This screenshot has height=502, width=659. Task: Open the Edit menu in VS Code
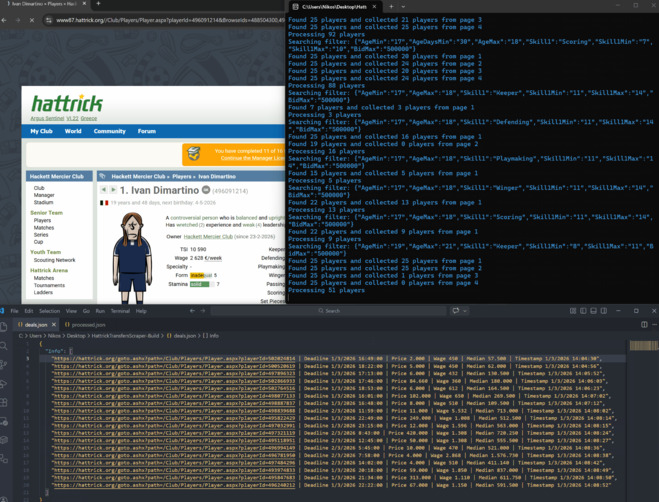29,311
